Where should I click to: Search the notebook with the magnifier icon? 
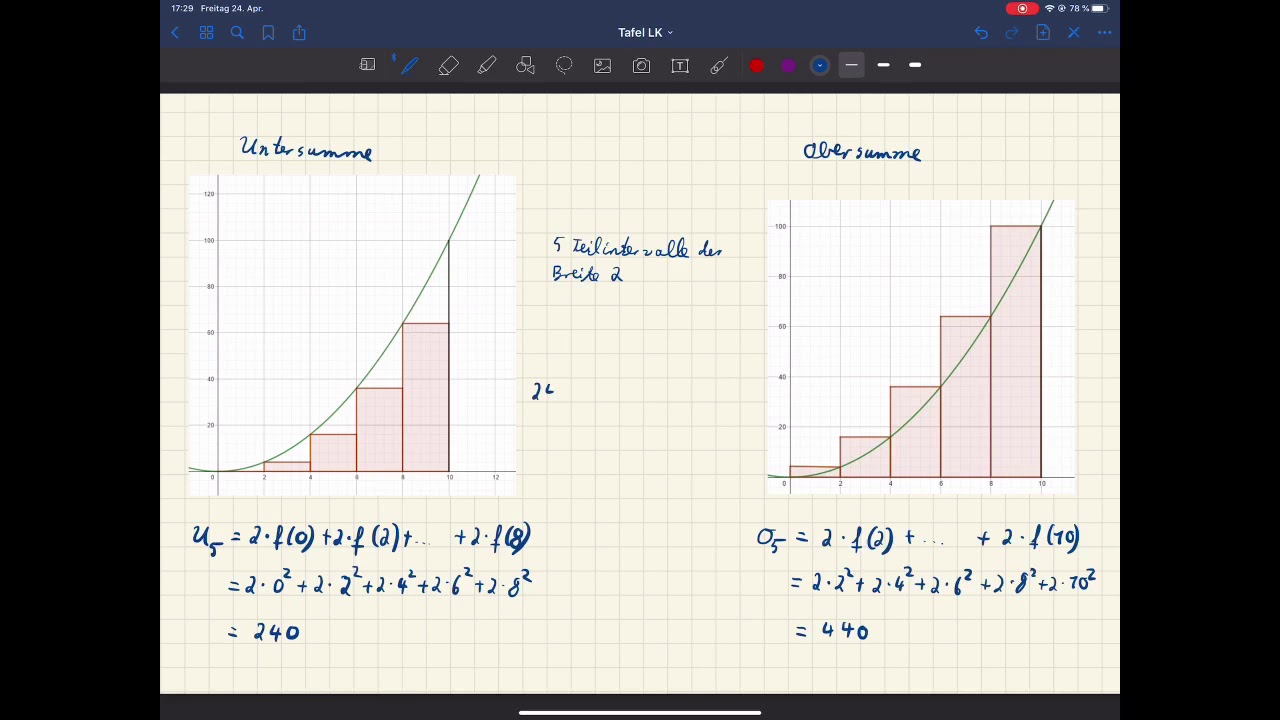(x=237, y=33)
